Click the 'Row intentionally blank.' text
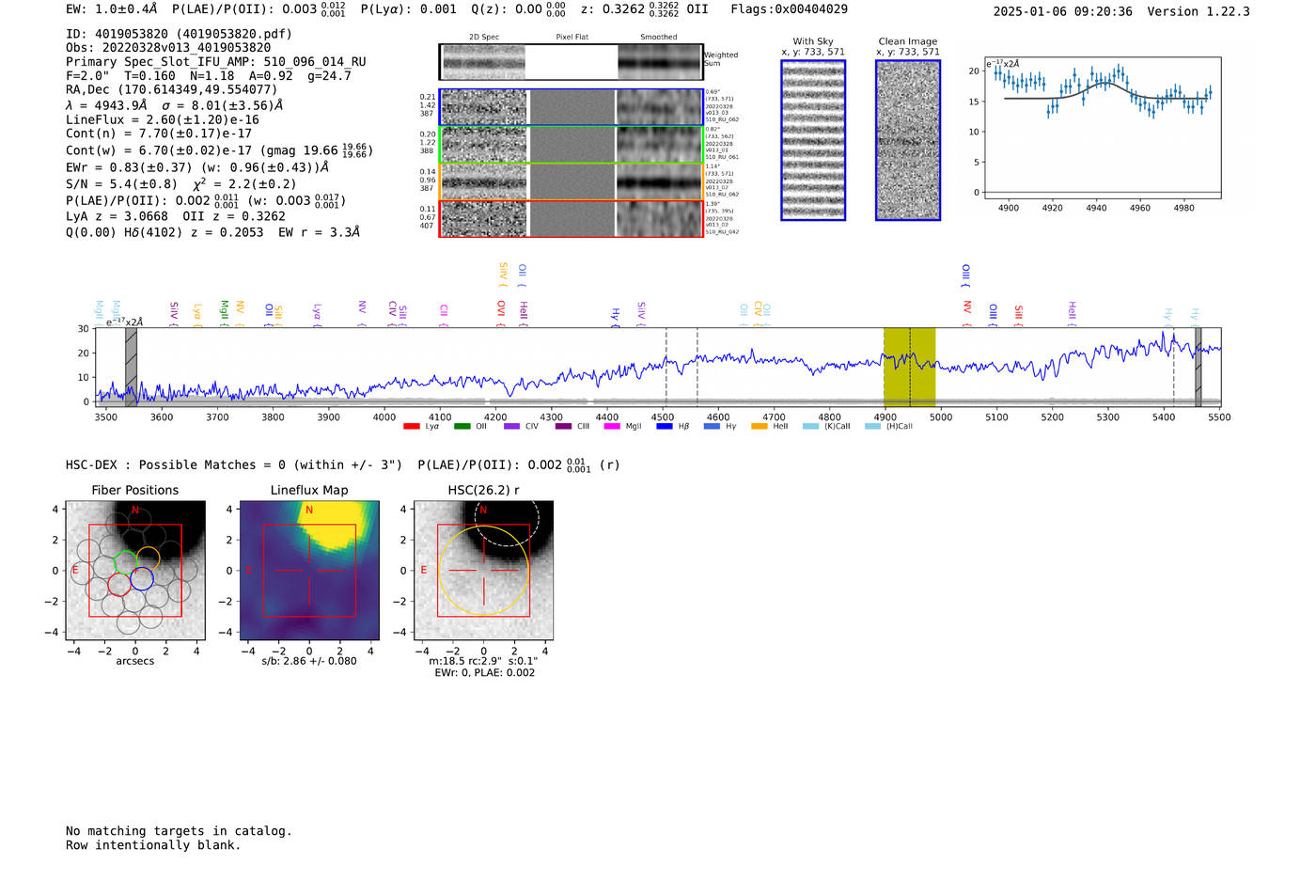1316x896 pixels. coord(153,845)
